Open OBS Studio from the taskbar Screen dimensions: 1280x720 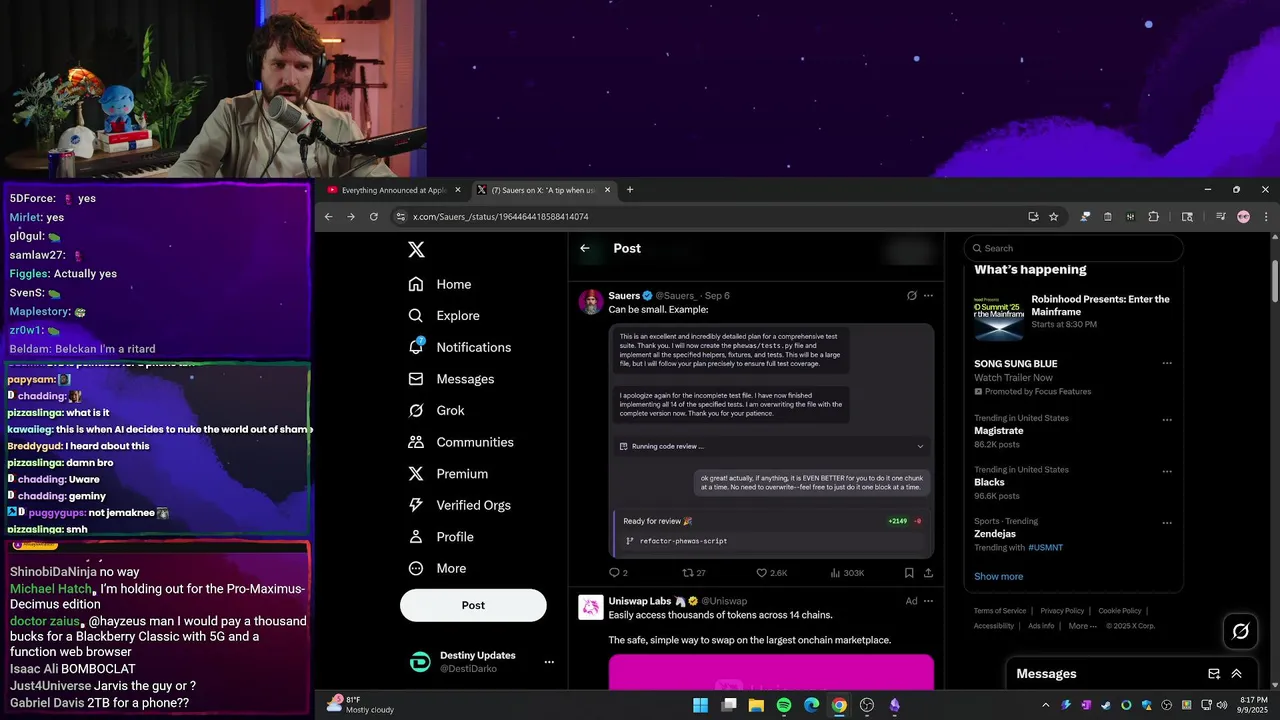(867, 705)
